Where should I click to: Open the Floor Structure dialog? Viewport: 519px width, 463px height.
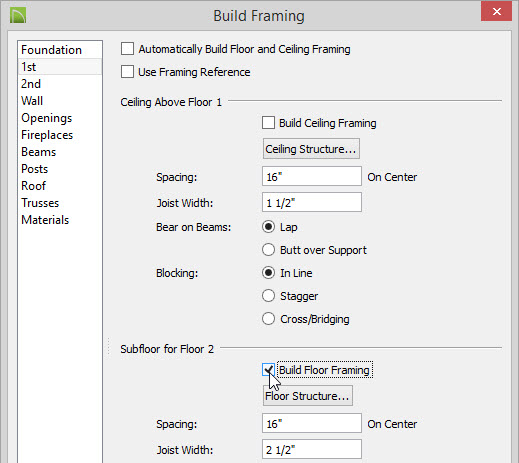308,396
